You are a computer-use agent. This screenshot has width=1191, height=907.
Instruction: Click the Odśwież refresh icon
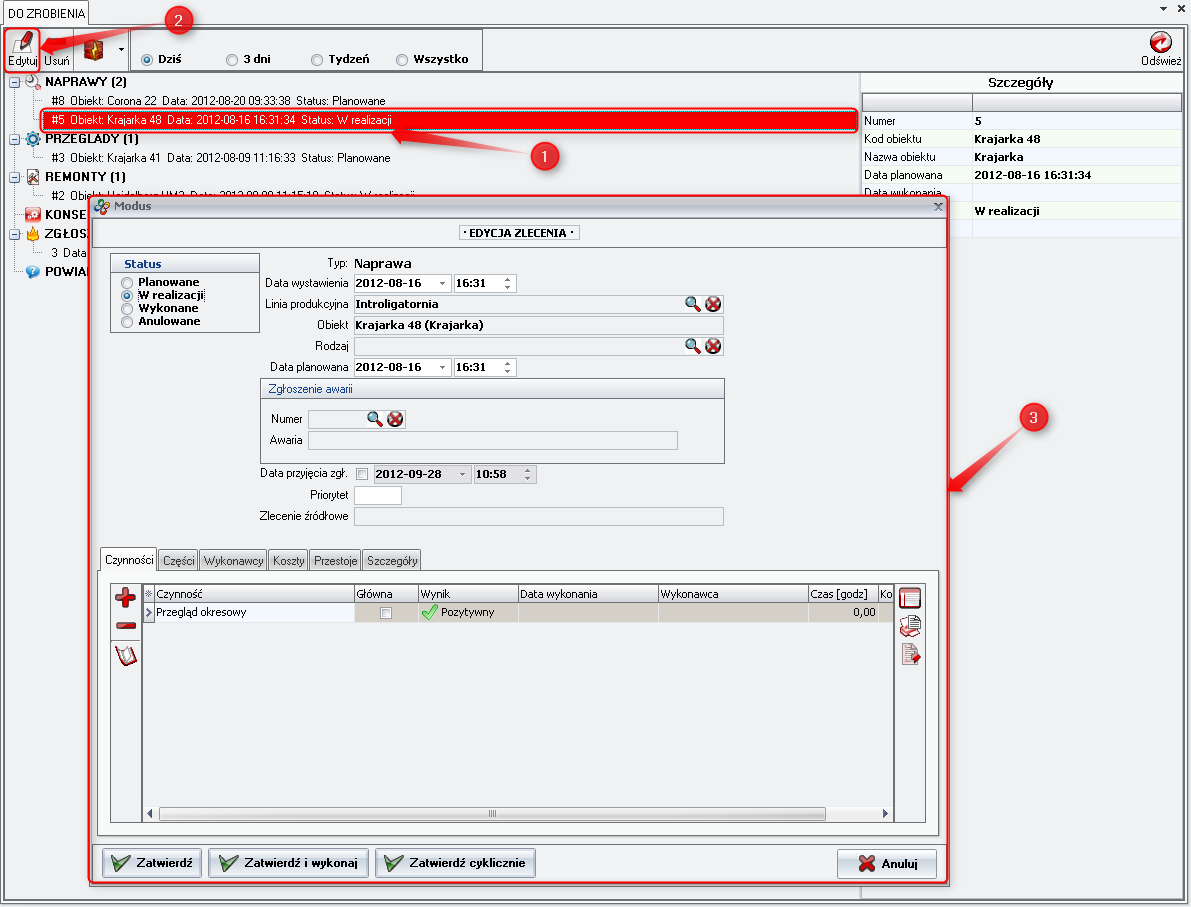coord(1161,42)
